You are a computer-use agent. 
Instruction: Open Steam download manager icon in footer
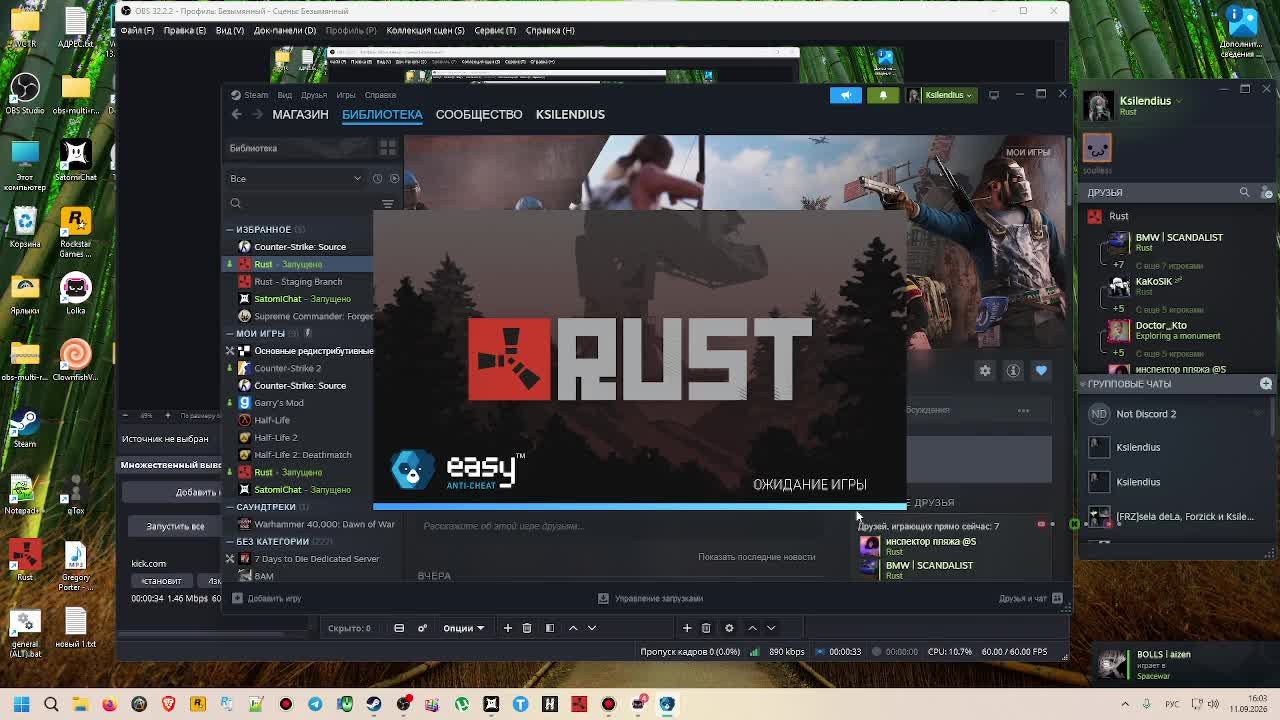pyautogui.click(x=603, y=598)
